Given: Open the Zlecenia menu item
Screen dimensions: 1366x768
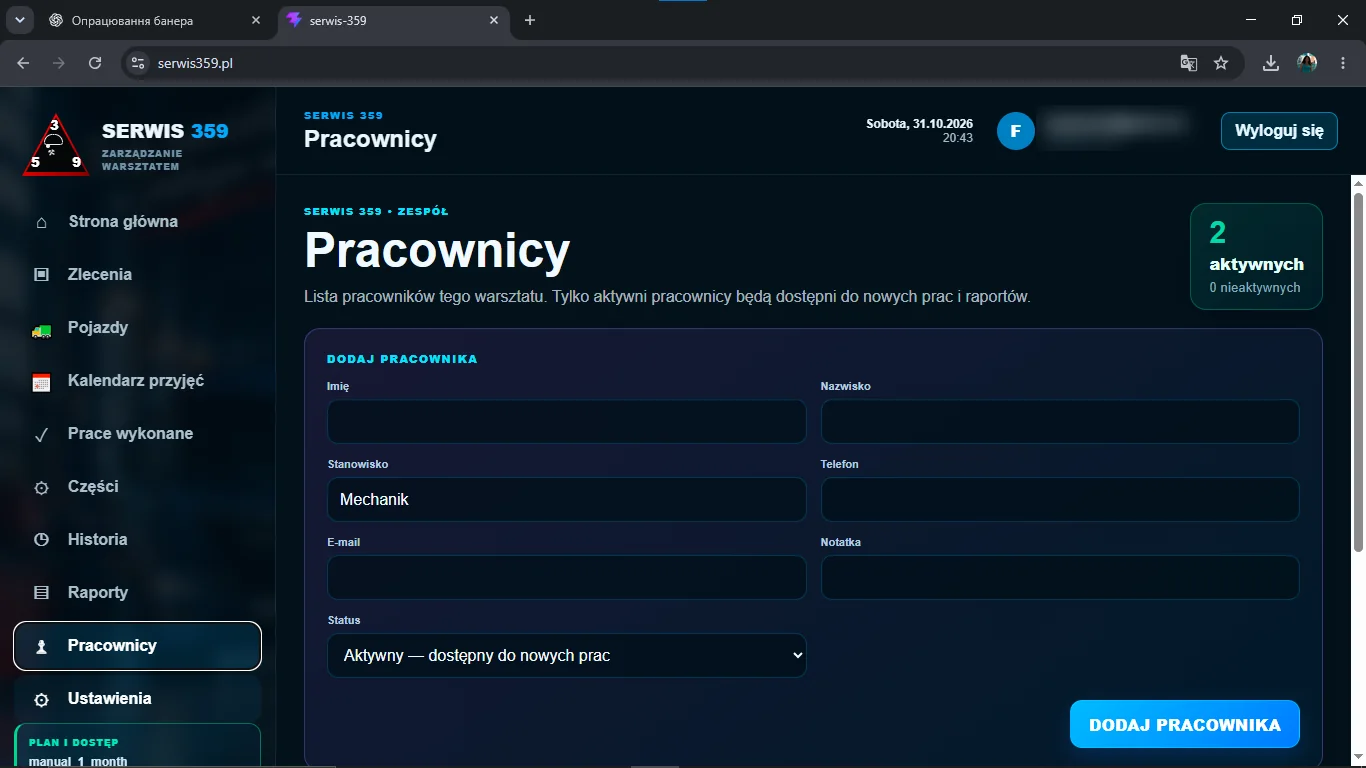Looking at the screenshot, I should 137,275.
